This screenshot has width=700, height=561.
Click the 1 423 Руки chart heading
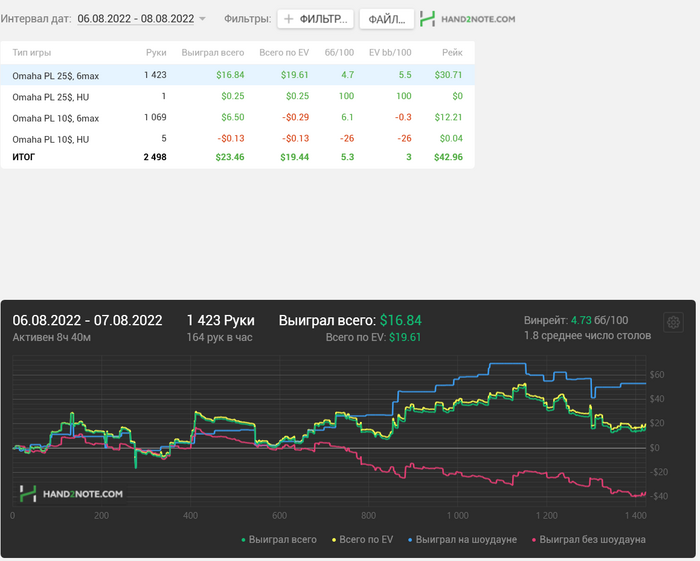coord(221,320)
